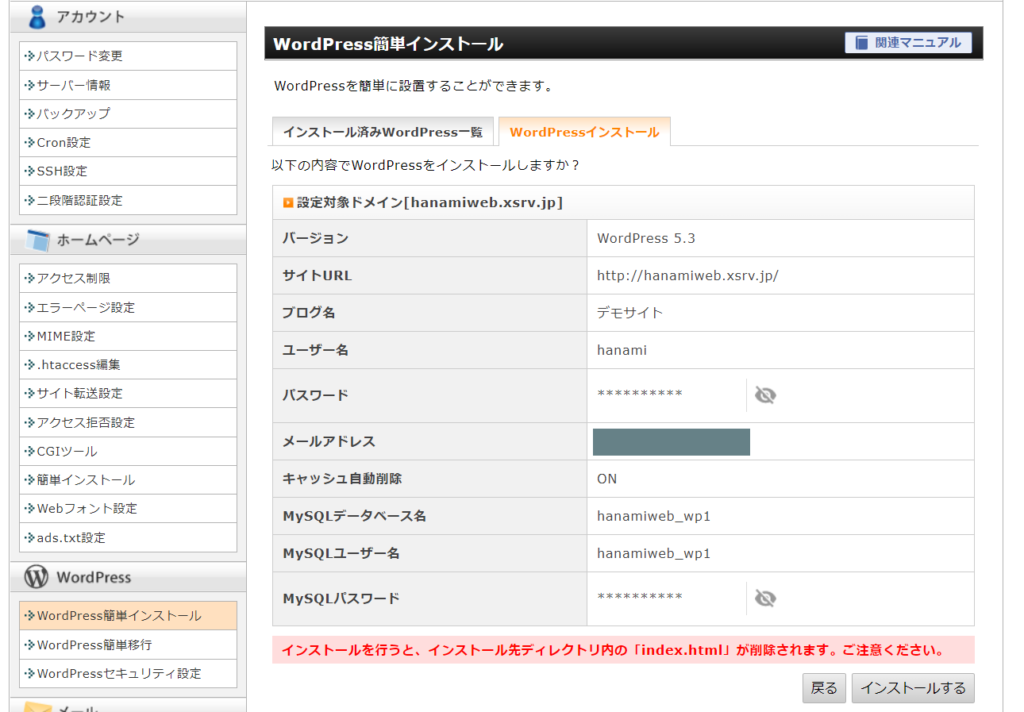Reveal the MySQL password with the eye icon

click(765, 598)
